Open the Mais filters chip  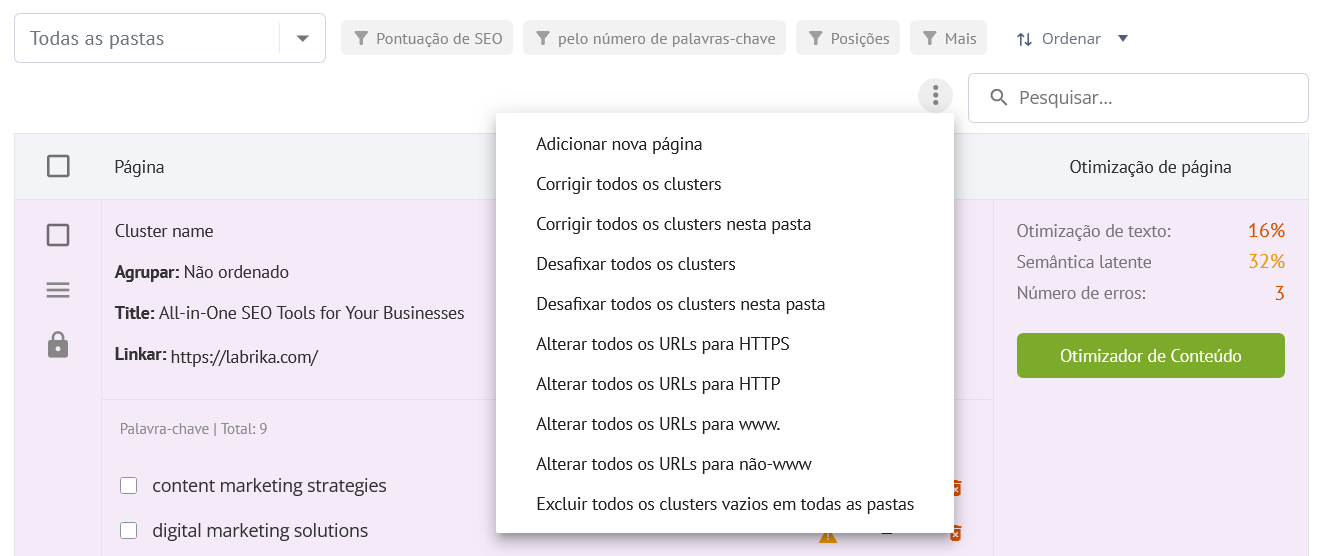949,38
